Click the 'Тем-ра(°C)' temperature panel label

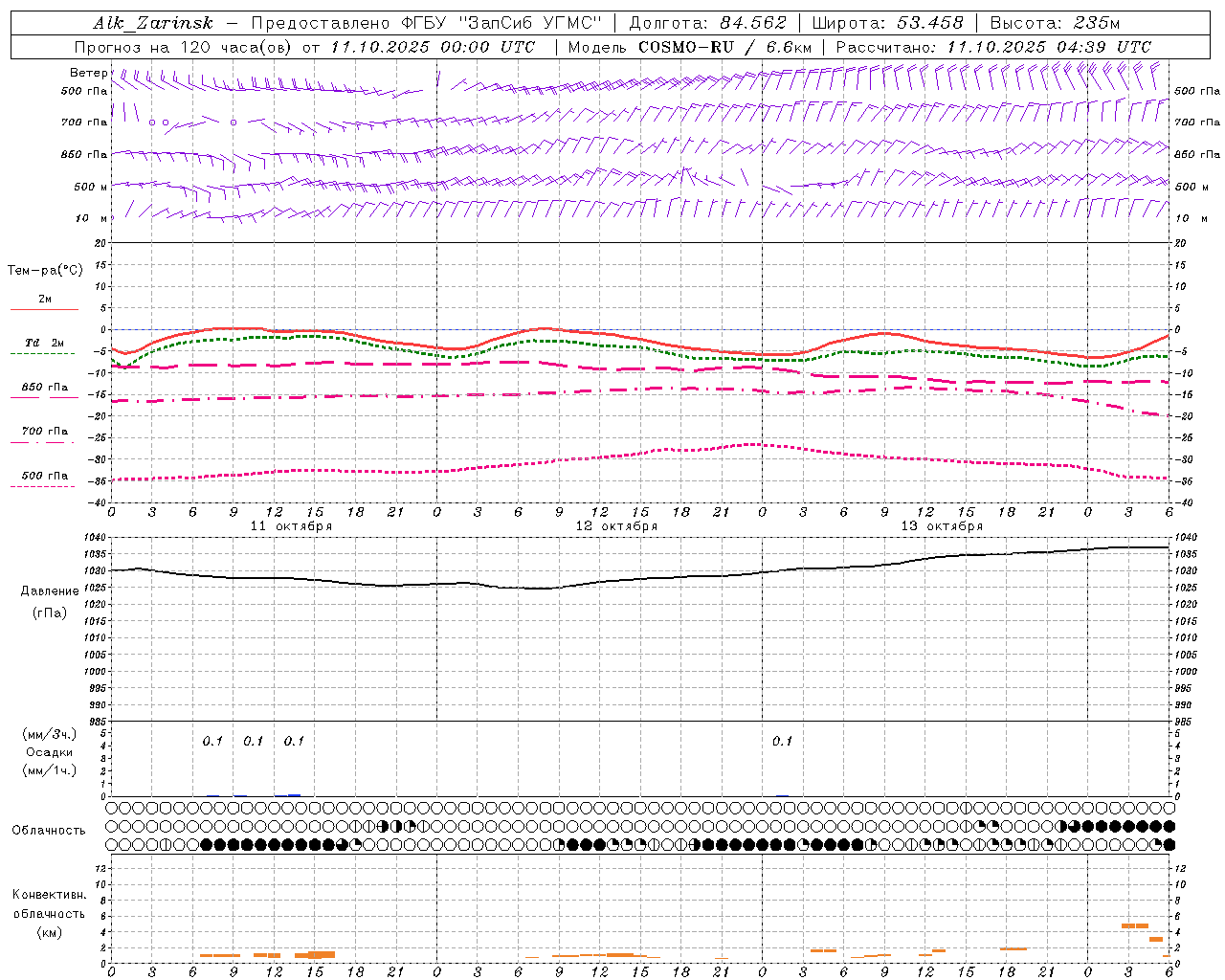(x=45, y=271)
